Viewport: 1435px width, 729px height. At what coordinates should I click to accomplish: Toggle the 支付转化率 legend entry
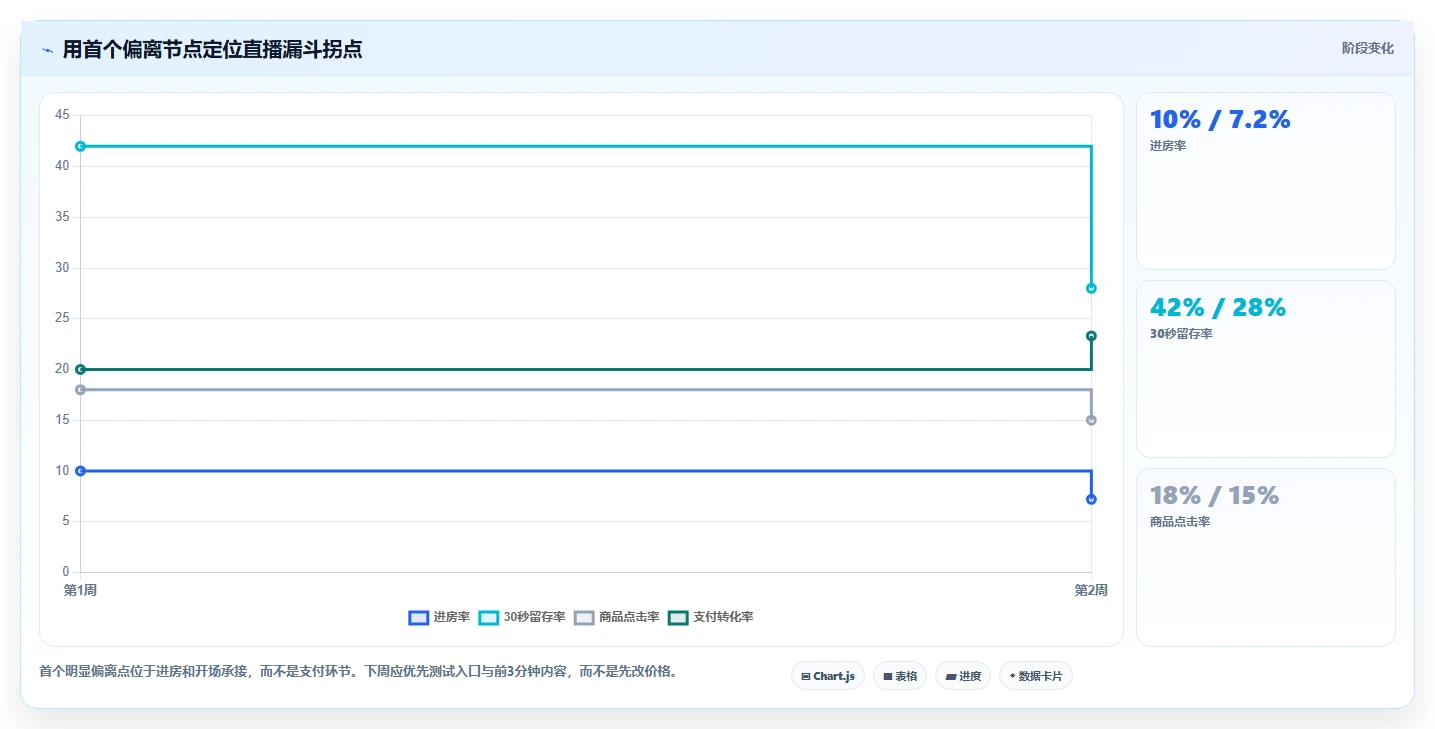711,617
